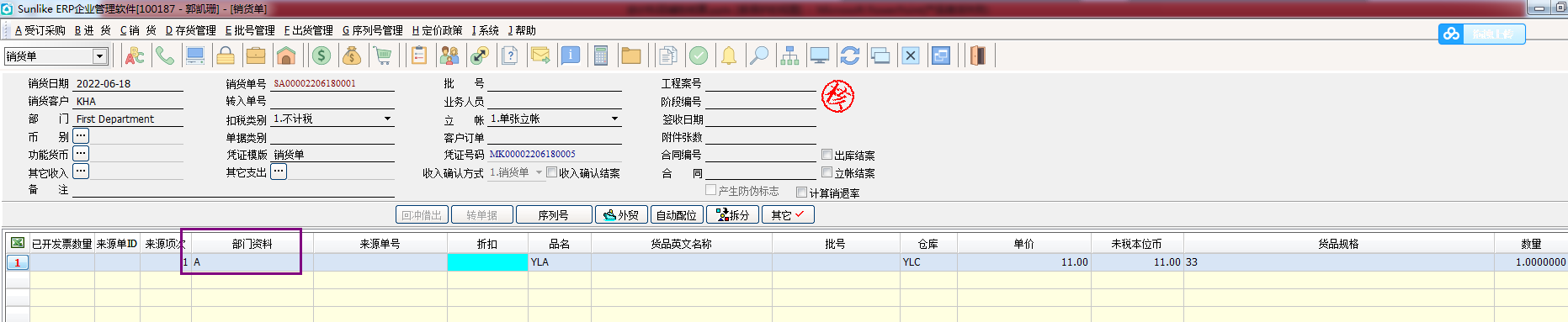The width and height of the screenshot is (1568, 322).
Task: Click the X close-document toolbar icon
Action: click(x=911, y=56)
